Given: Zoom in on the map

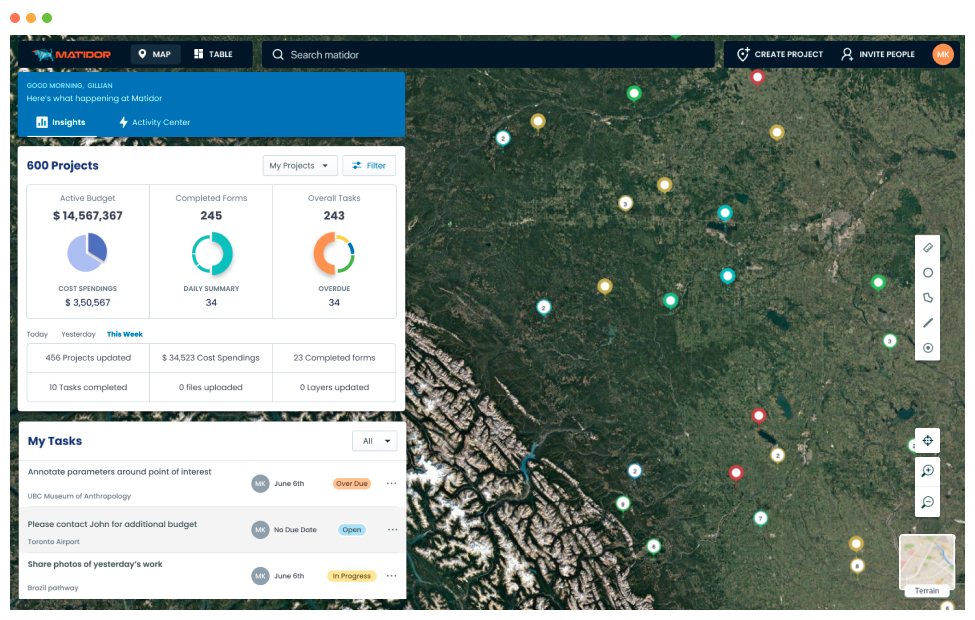Looking at the screenshot, I should pyautogui.click(x=927, y=471).
